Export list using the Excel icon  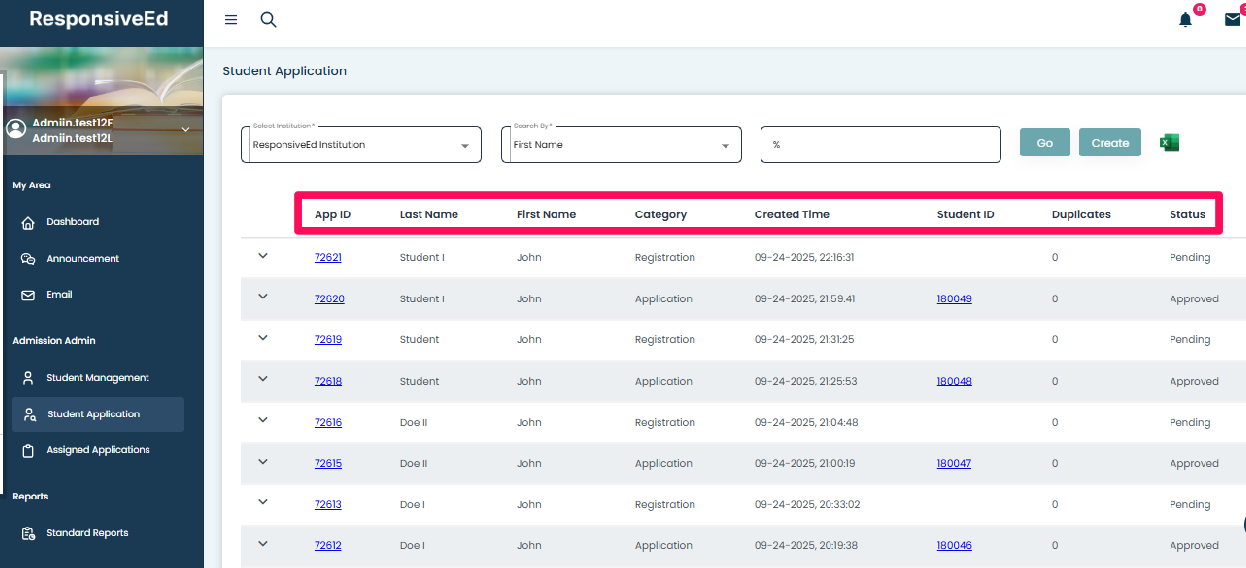tap(1169, 143)
